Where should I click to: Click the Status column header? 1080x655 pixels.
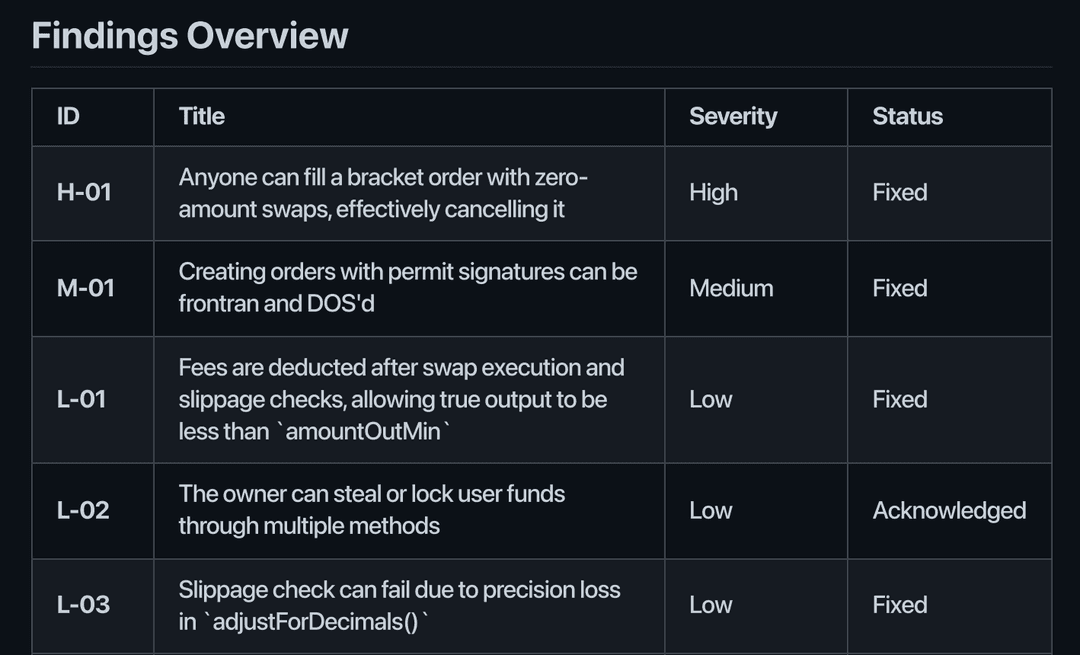pyautogui.click(x=907, y=116)
